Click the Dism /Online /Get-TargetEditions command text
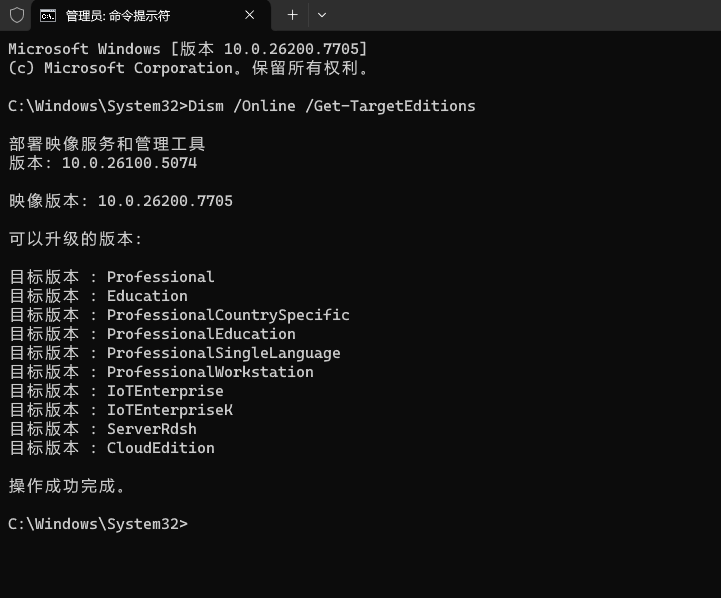Viewport: 721px width, 598px height. [332, 106]
